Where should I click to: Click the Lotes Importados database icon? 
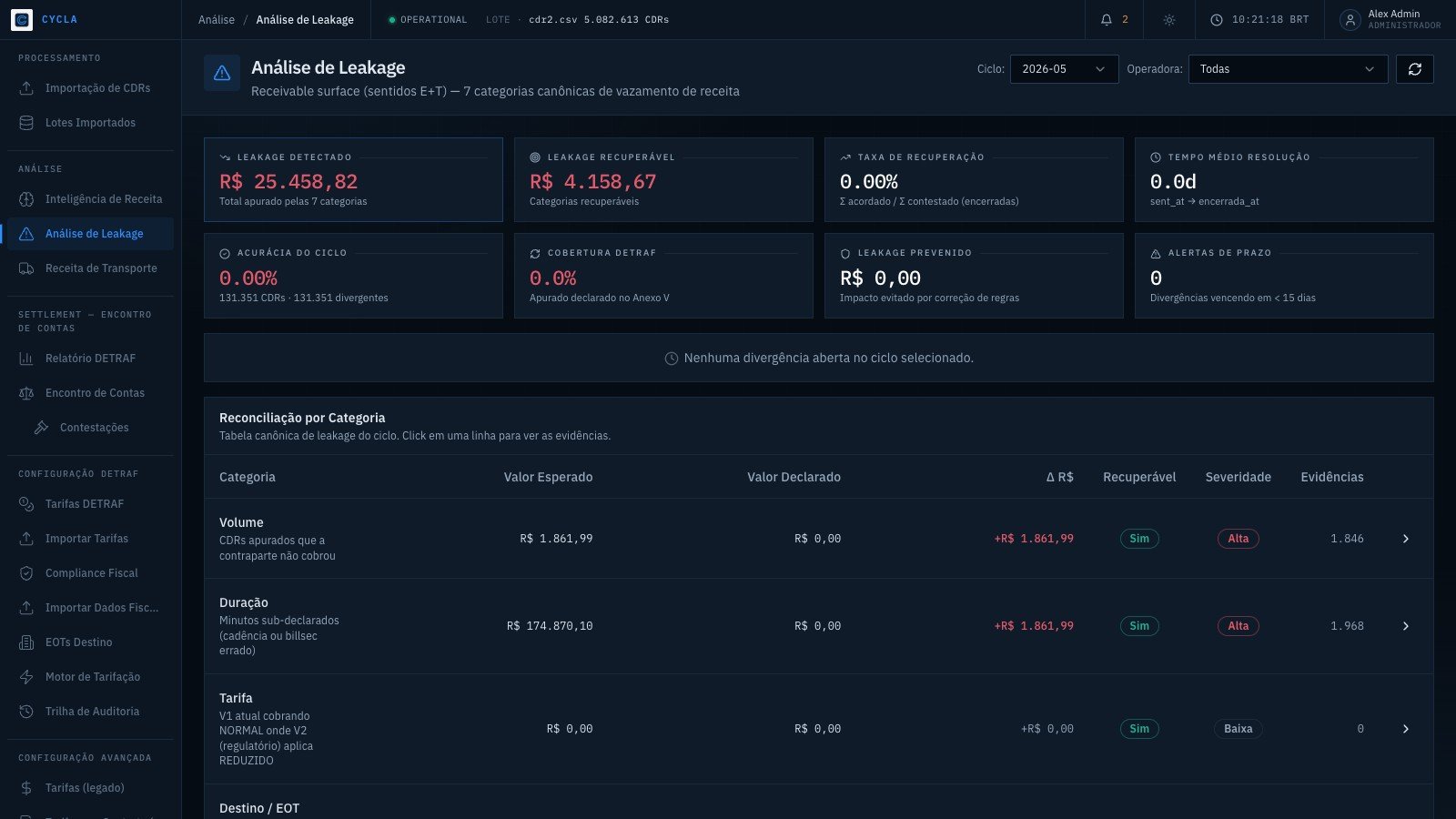coord(26,123)
